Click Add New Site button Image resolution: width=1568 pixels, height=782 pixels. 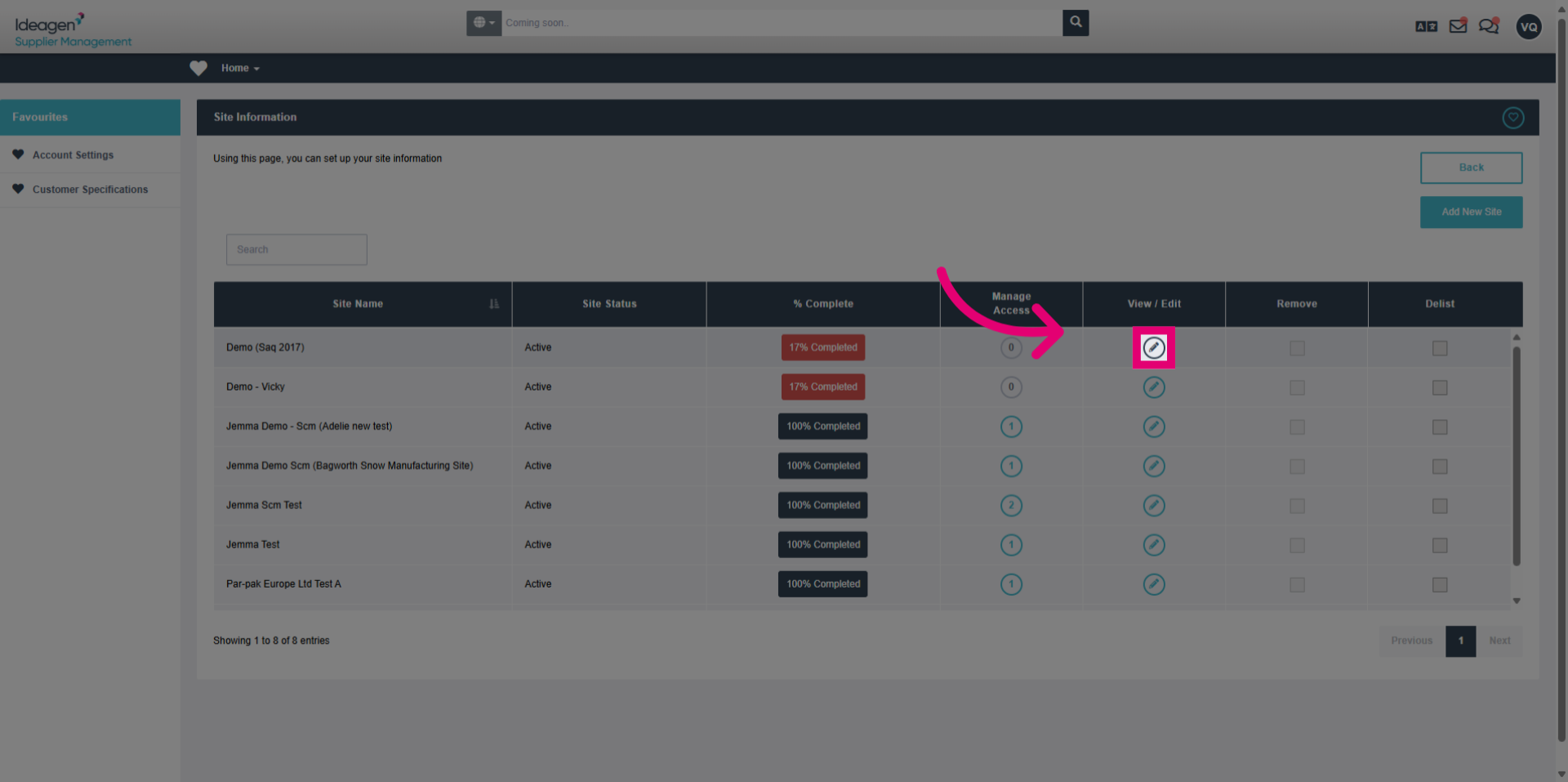click(1471, 212)
